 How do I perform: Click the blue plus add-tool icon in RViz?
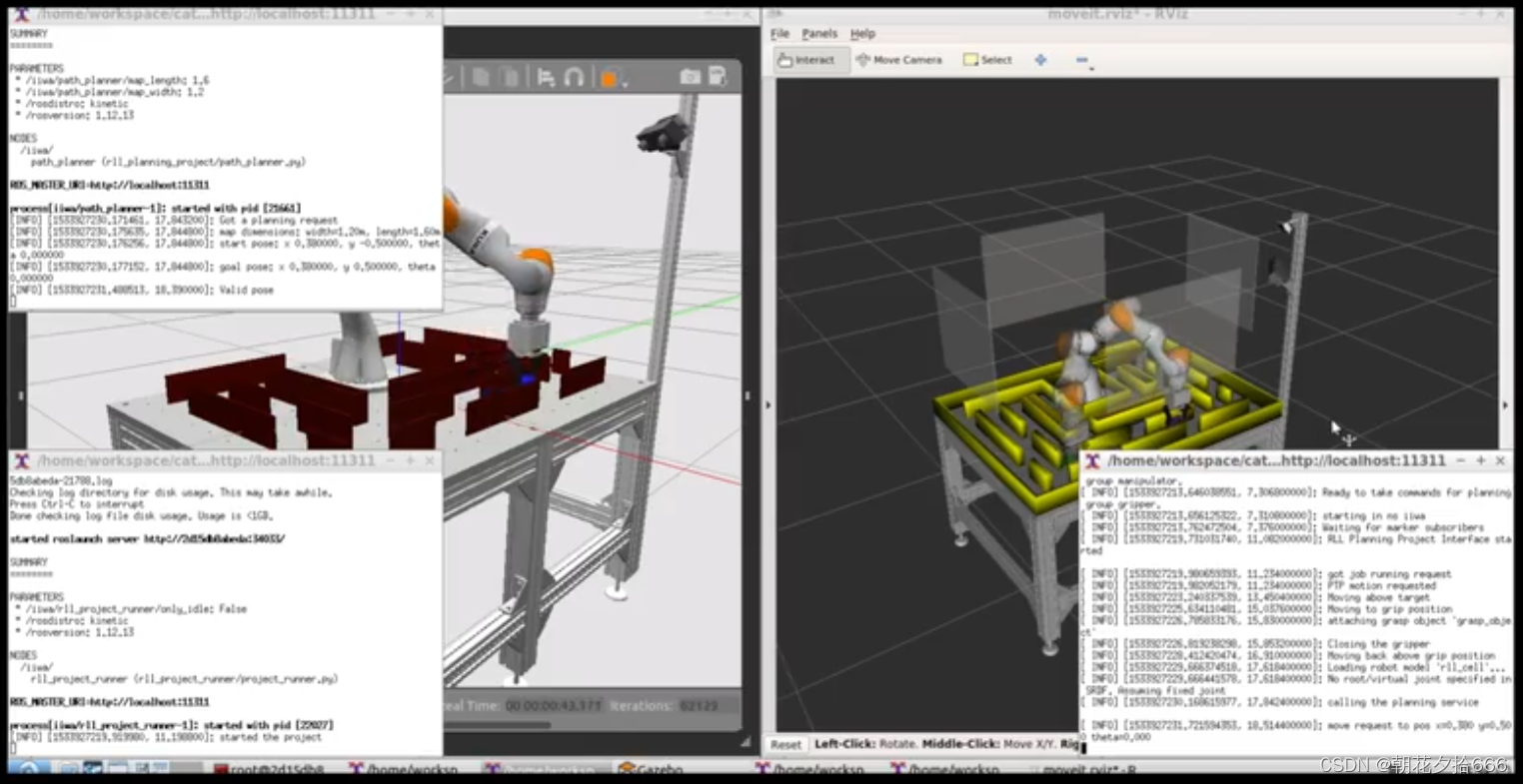pos(1040,60)
